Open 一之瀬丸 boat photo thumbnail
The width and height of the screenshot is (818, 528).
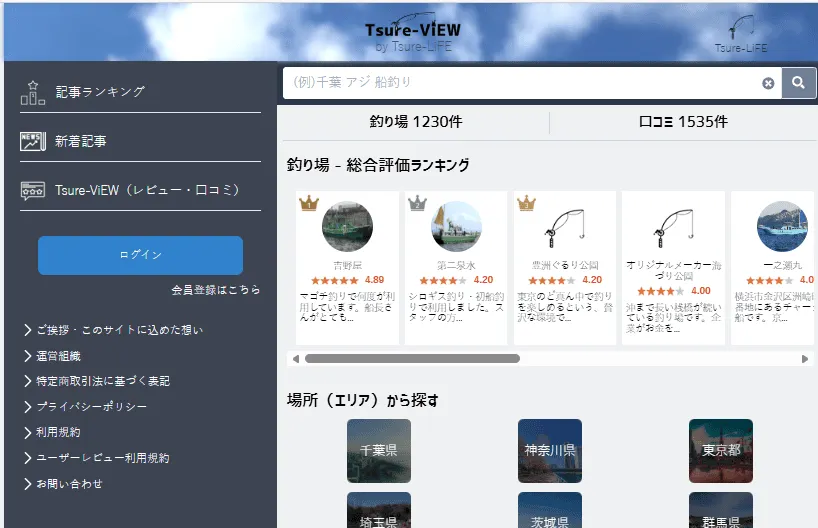(782, 226)
